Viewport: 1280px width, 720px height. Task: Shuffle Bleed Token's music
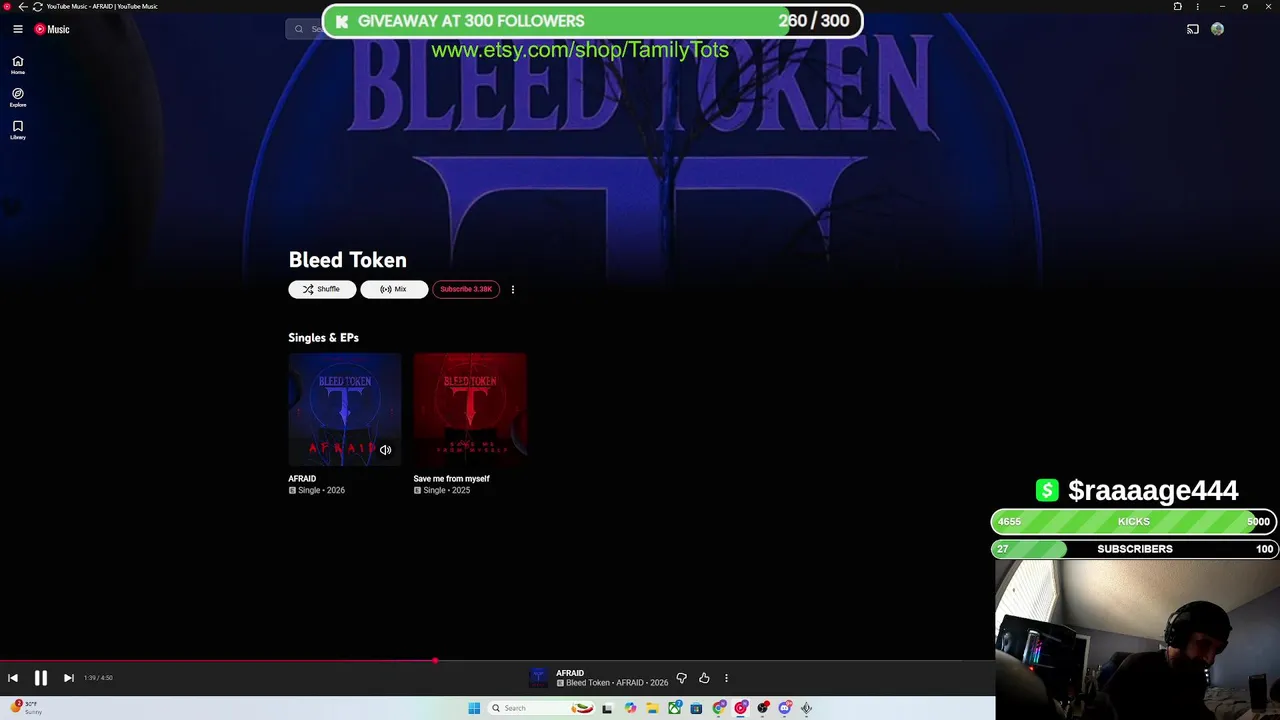tap(322, 289)
